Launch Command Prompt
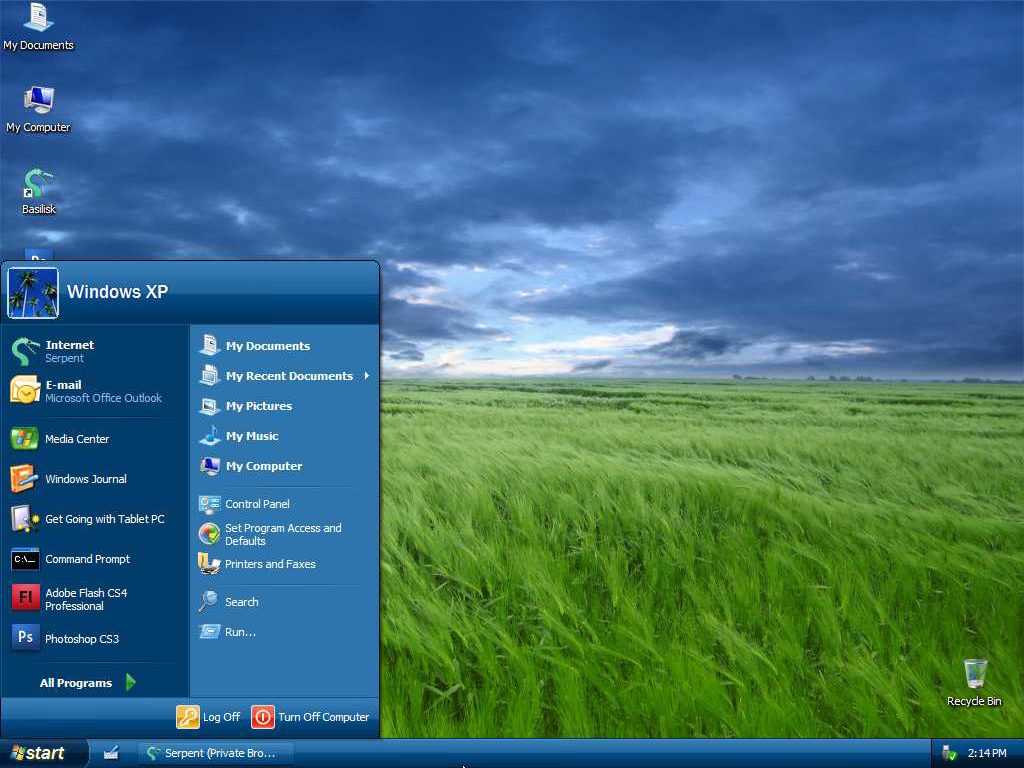 pos(87,559)
